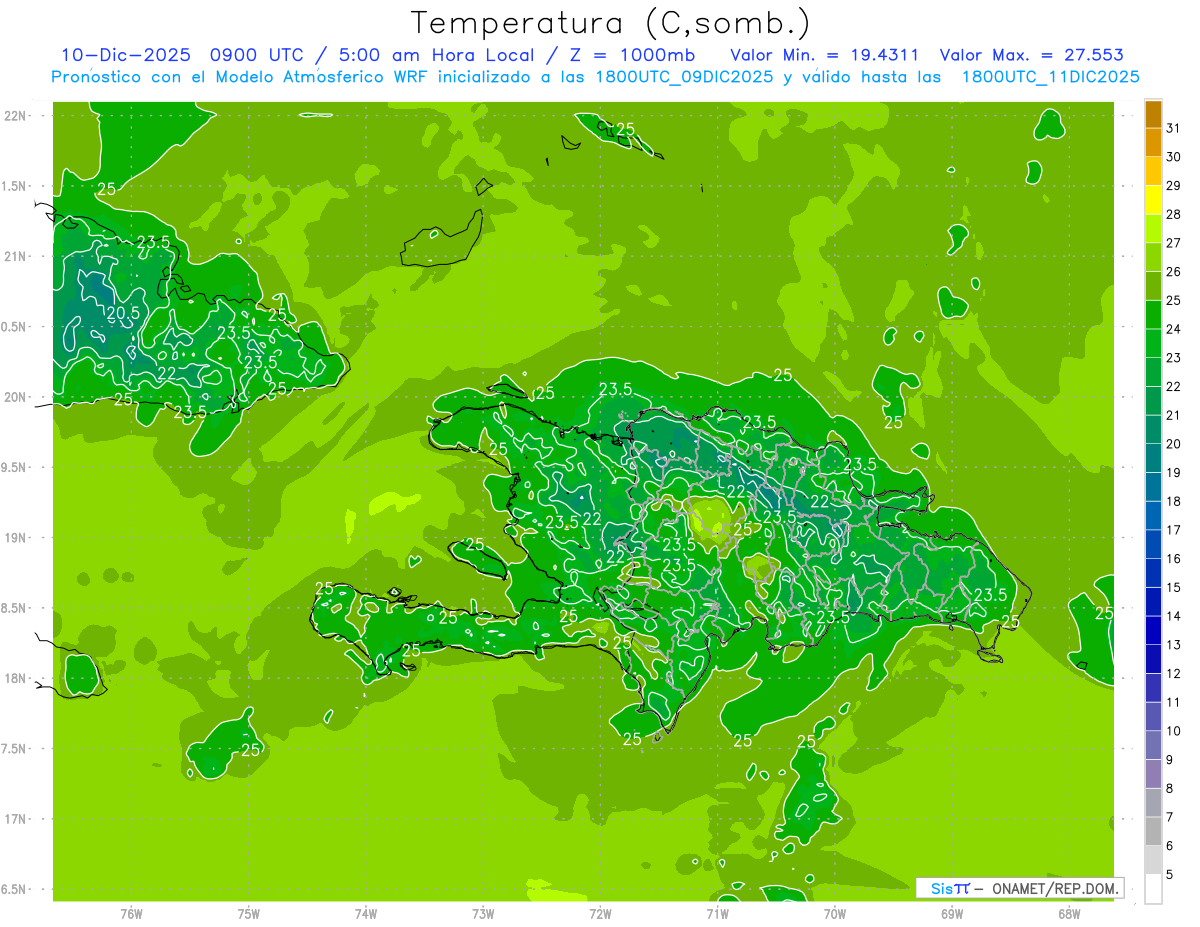1200x927 pixels.
Task: Click the '71W' longitude axis label
Action: coord(717,914)
